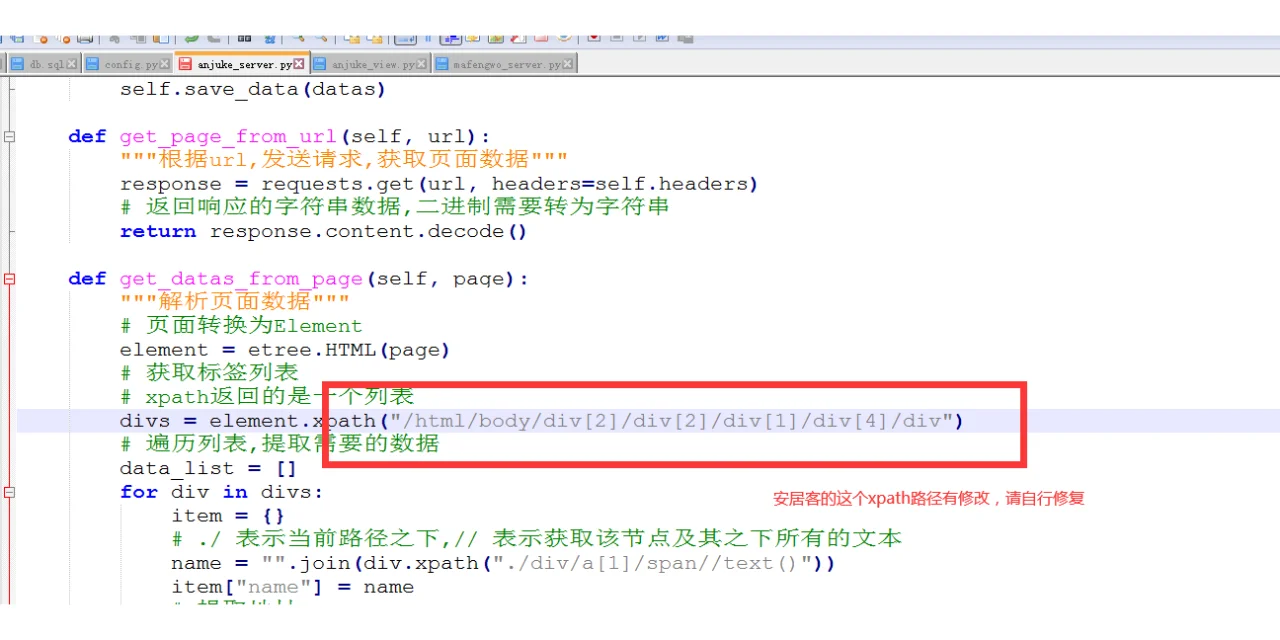Screen dimensions: 1280x640
Task: Click the highlighted divs xpath code line
Action: pyautogui.click(x=500, y=420)
